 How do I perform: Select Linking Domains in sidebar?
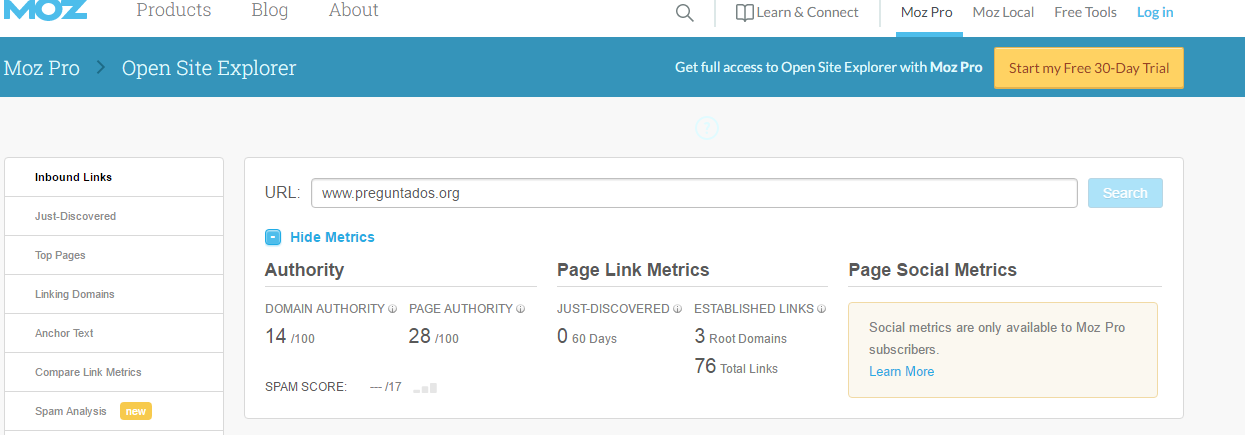(114, 294)
